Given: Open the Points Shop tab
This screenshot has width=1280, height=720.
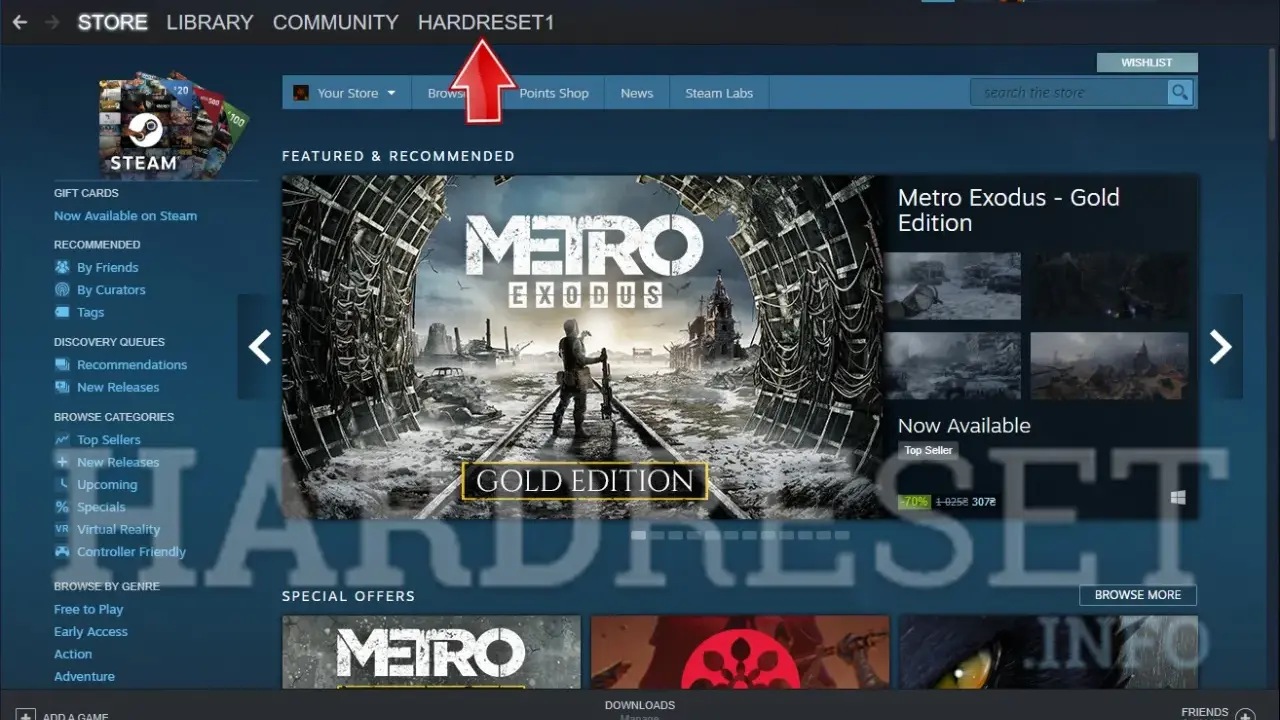Looking at the screenshot, I should pos(553,93).
